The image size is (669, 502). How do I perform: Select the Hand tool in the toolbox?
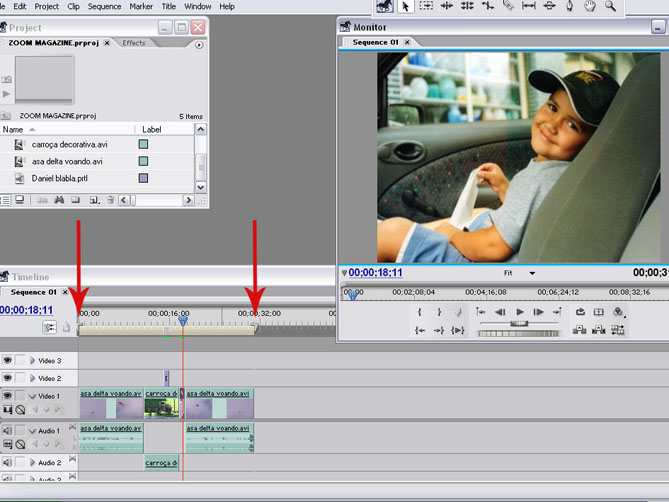[592, 6]
